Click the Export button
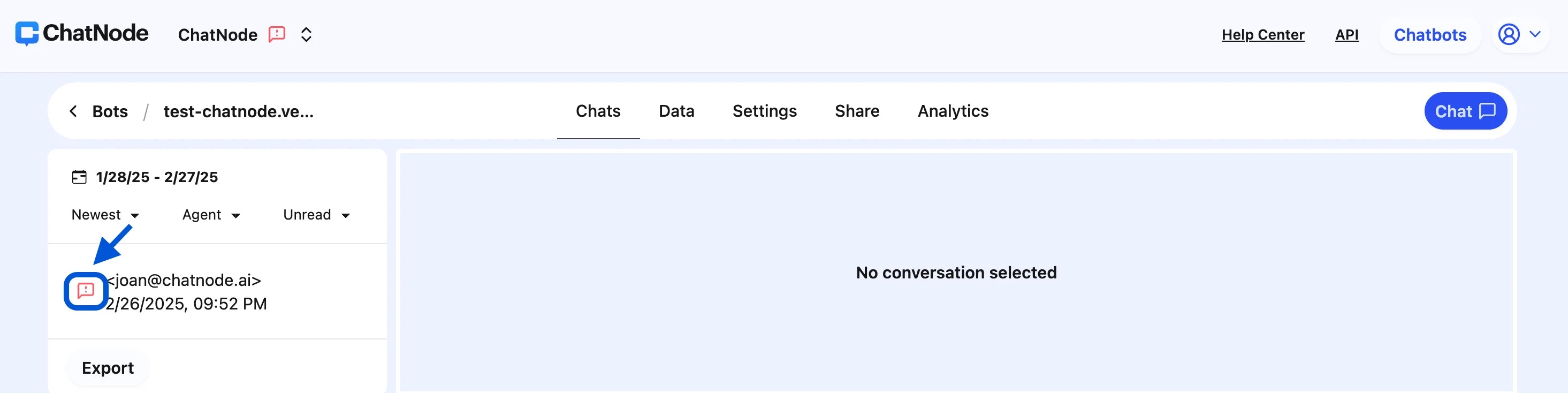 (107, 368)
